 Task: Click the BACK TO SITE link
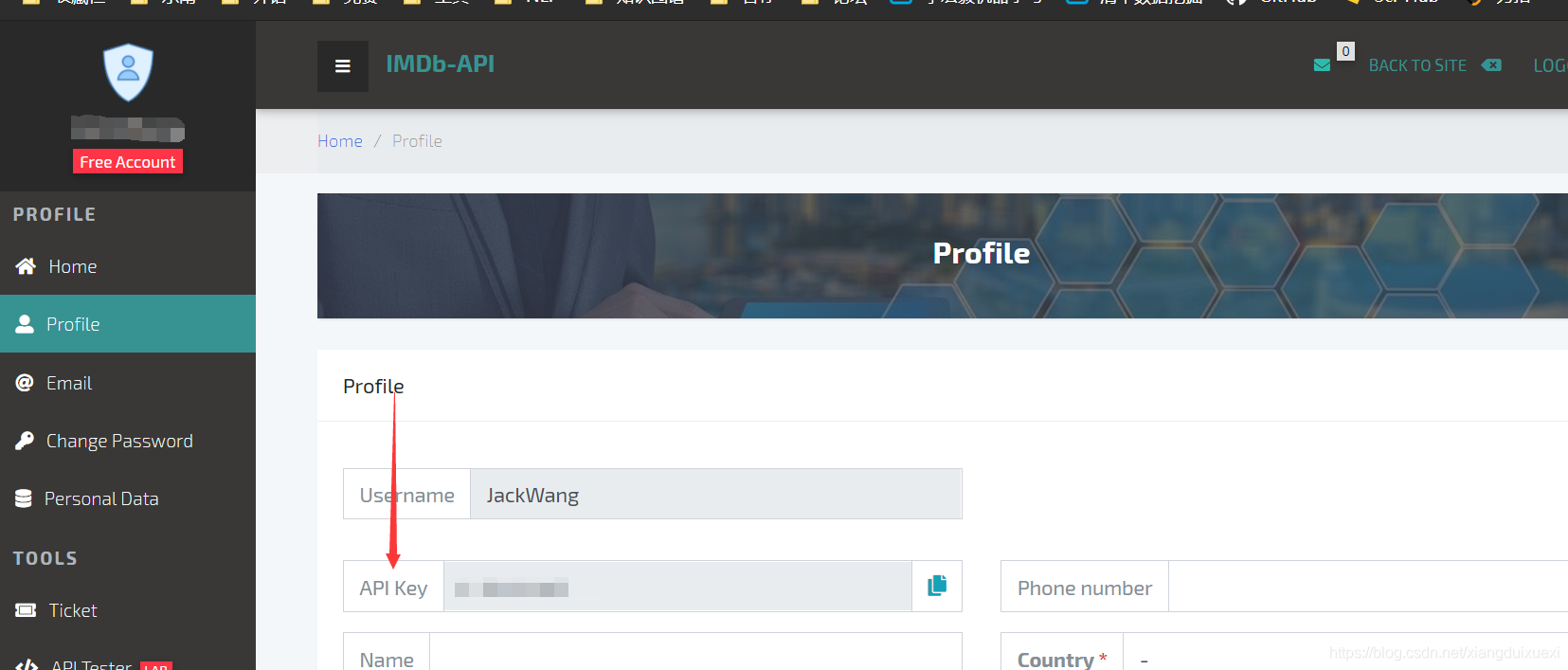pyautogui.click(x=1417, y=65)
